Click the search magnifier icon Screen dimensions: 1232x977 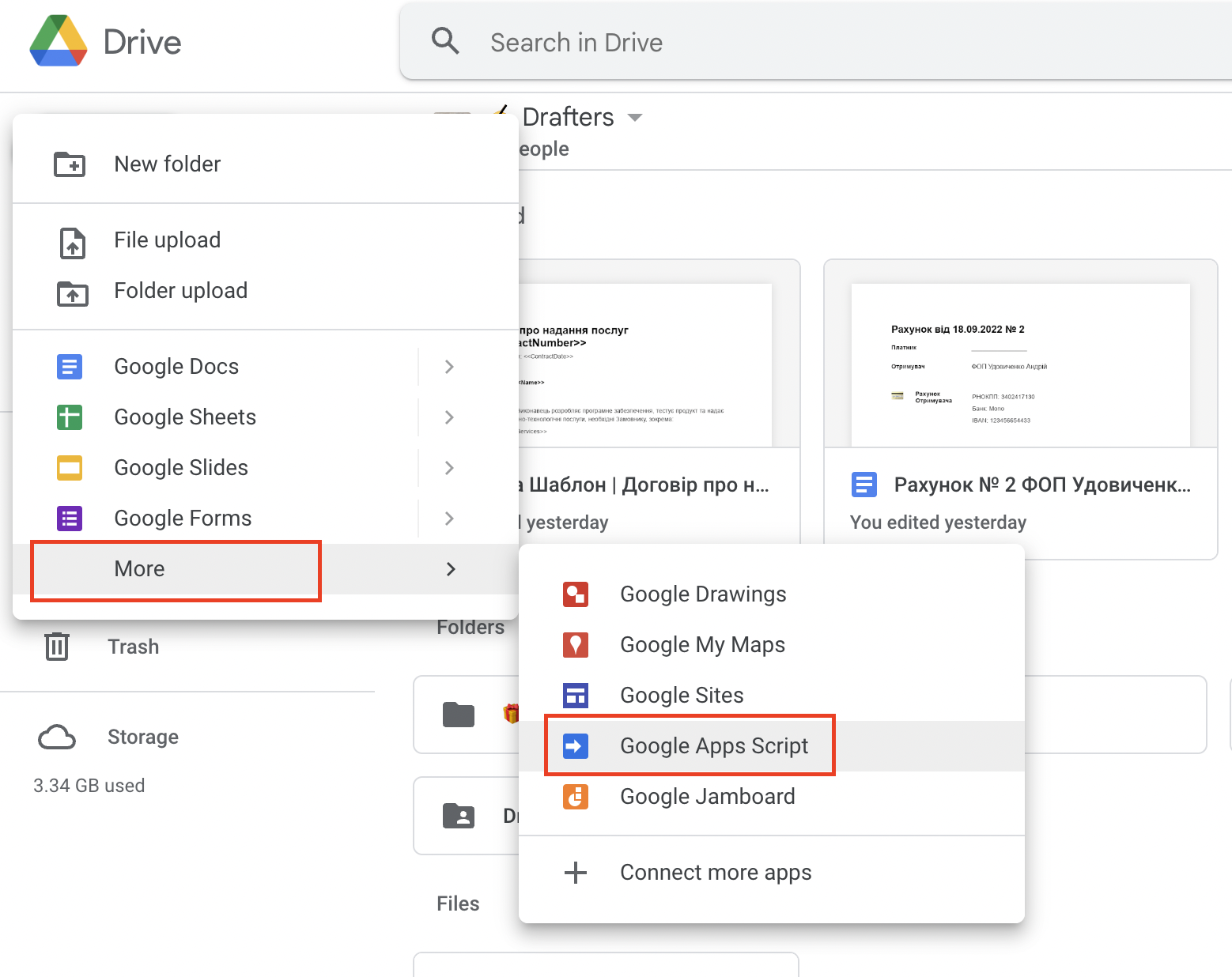(445, 41)
